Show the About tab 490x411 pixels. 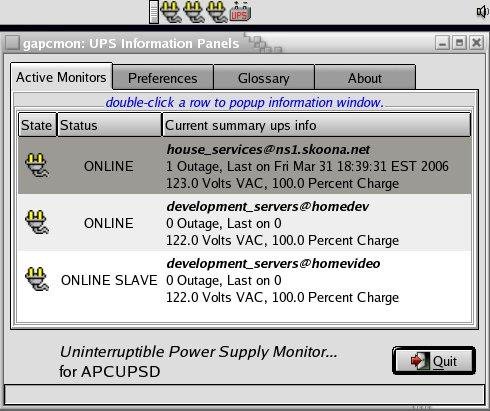tap(365, 78)
